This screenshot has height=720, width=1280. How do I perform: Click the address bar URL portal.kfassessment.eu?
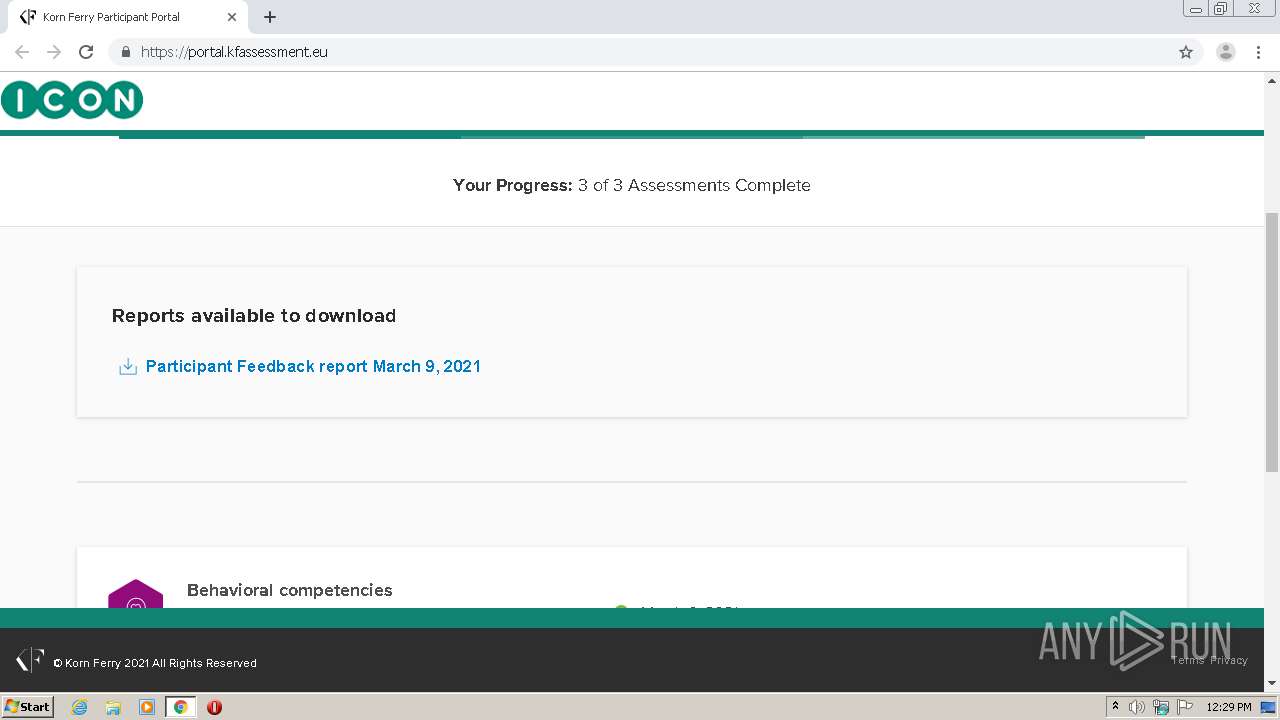234,52
